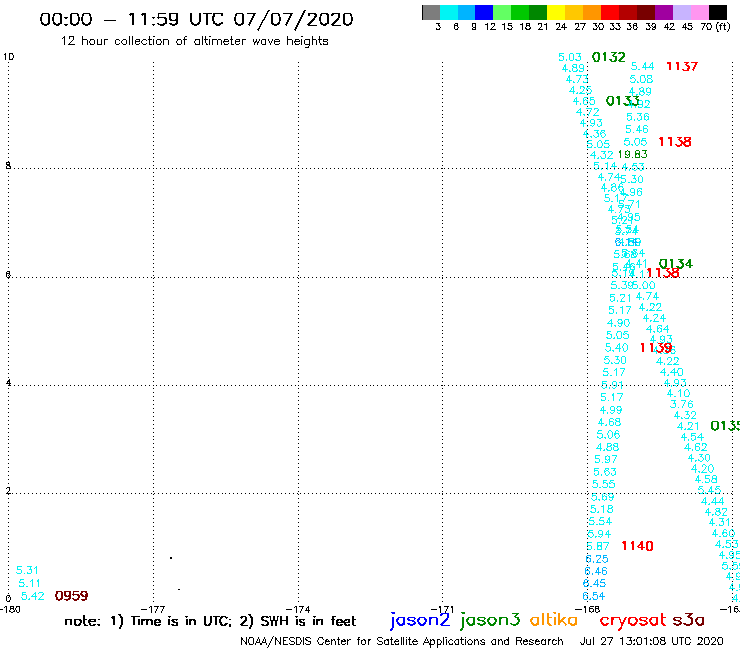Click the jason3 satellite legend label
The image size is (740, 650).
(x=490, y=620)
